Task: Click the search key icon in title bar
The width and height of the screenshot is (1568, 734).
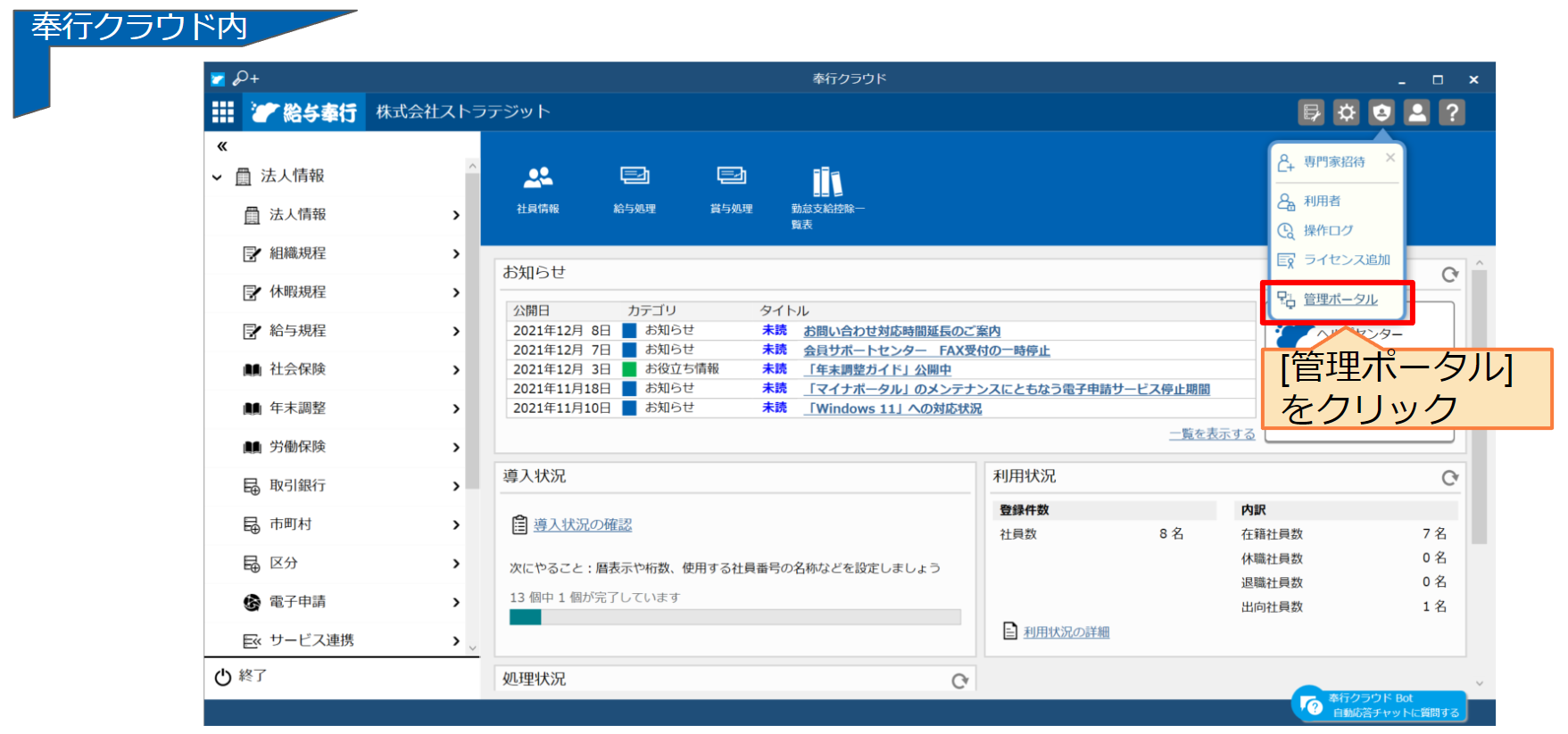Action: [x=245, y=78]
